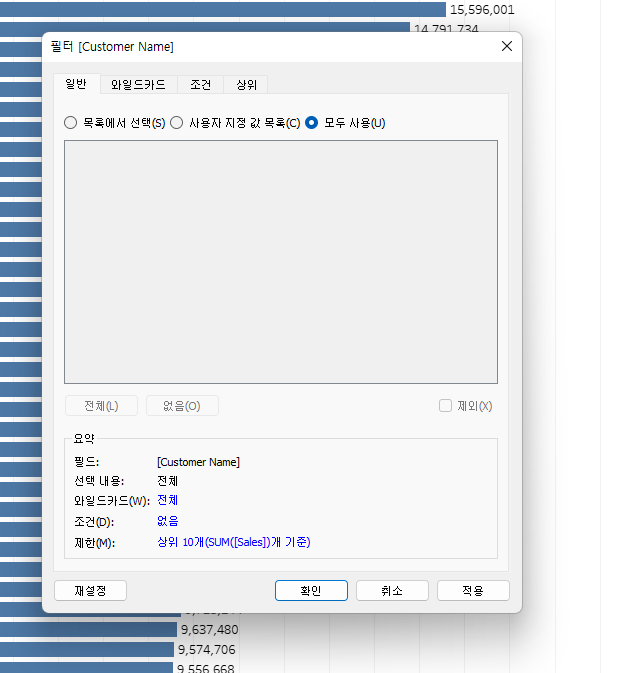Click the 선택 내용 label in summary
The width and height of the screenshot is (626, 673).
coord(99,481)
